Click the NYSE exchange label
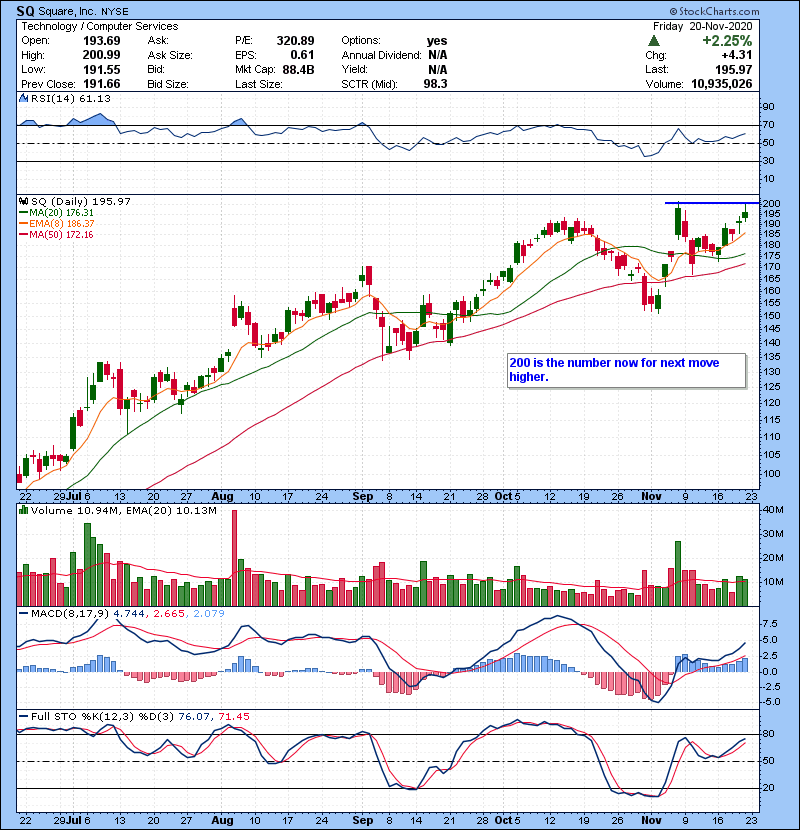This screenshot has width=800, height=830. click(115, 12)
